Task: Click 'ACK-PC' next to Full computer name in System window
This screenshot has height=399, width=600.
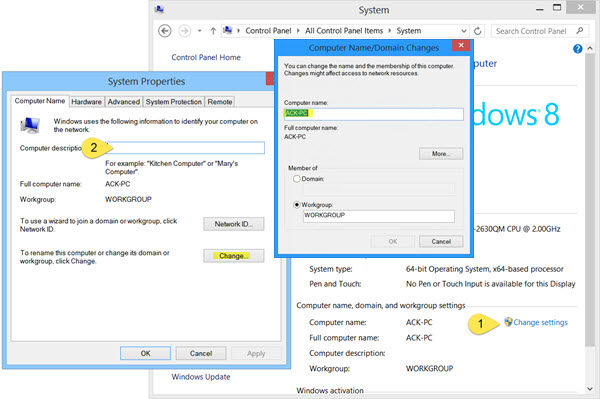Action: click(419, 338)
